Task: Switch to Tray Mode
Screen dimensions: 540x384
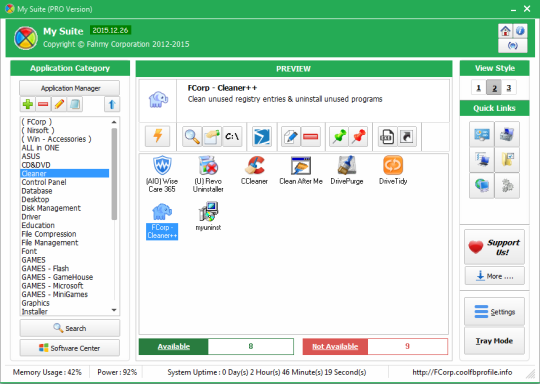Action: pos(495,341)
